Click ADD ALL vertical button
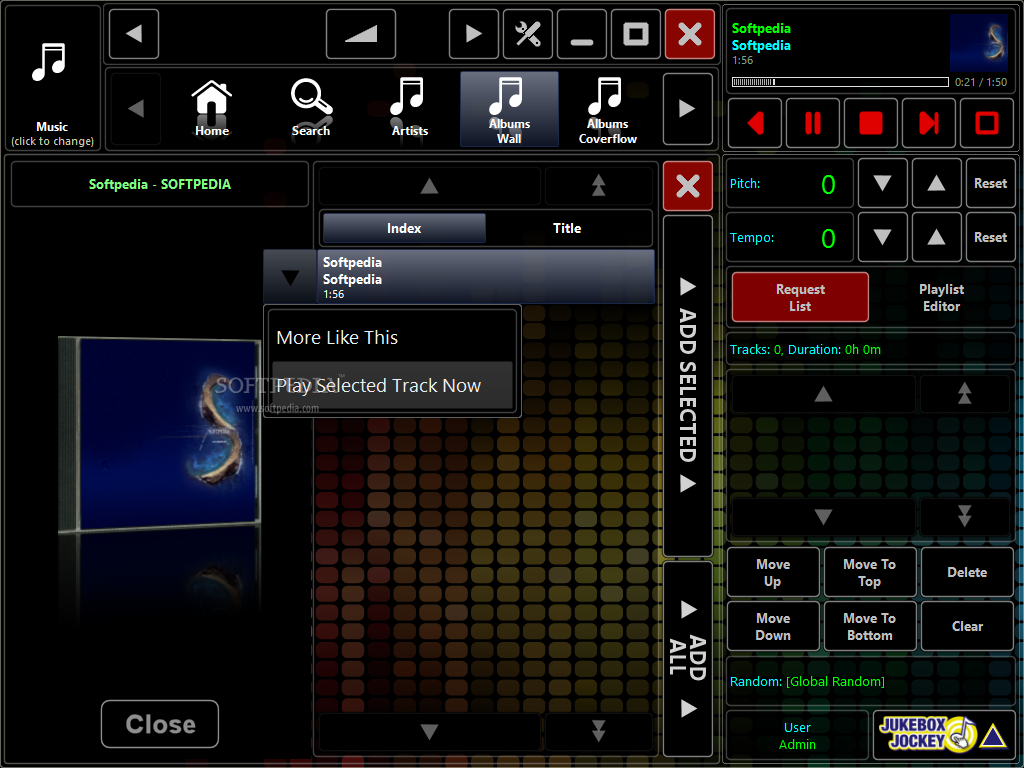 click(x=688, y=658)
